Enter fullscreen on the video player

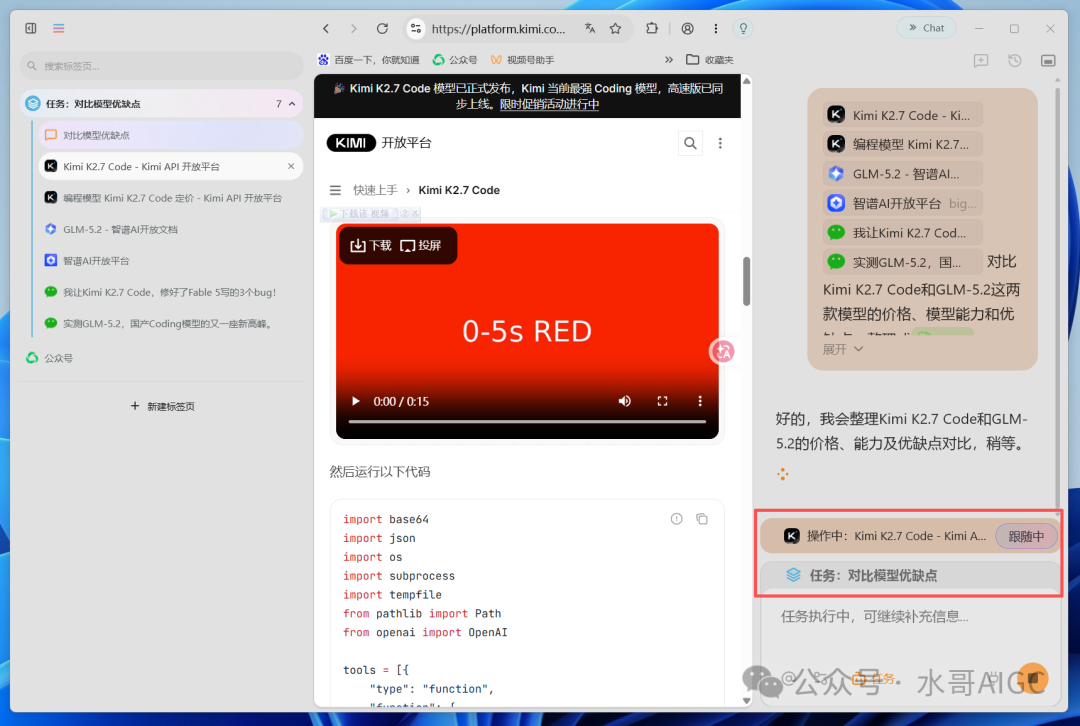coord(662,401)
